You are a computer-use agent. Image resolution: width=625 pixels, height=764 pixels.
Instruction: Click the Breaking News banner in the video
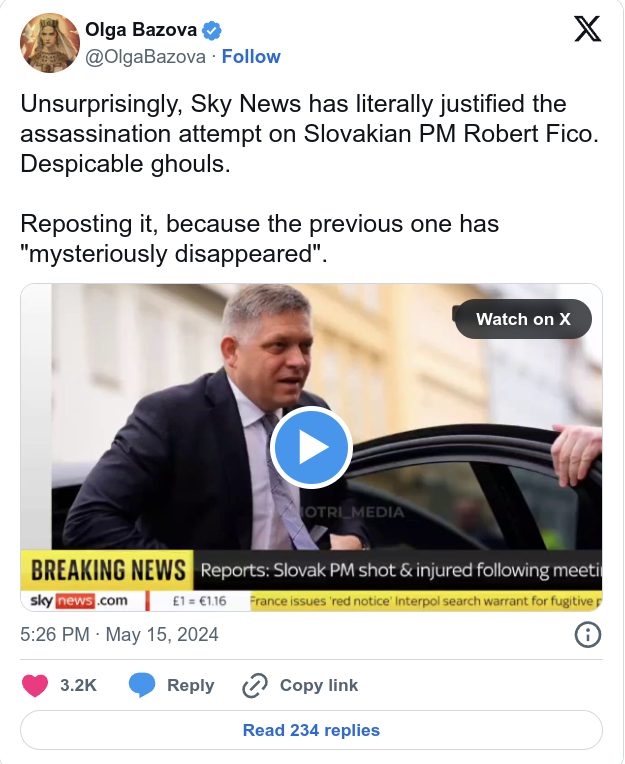point(106,570)
